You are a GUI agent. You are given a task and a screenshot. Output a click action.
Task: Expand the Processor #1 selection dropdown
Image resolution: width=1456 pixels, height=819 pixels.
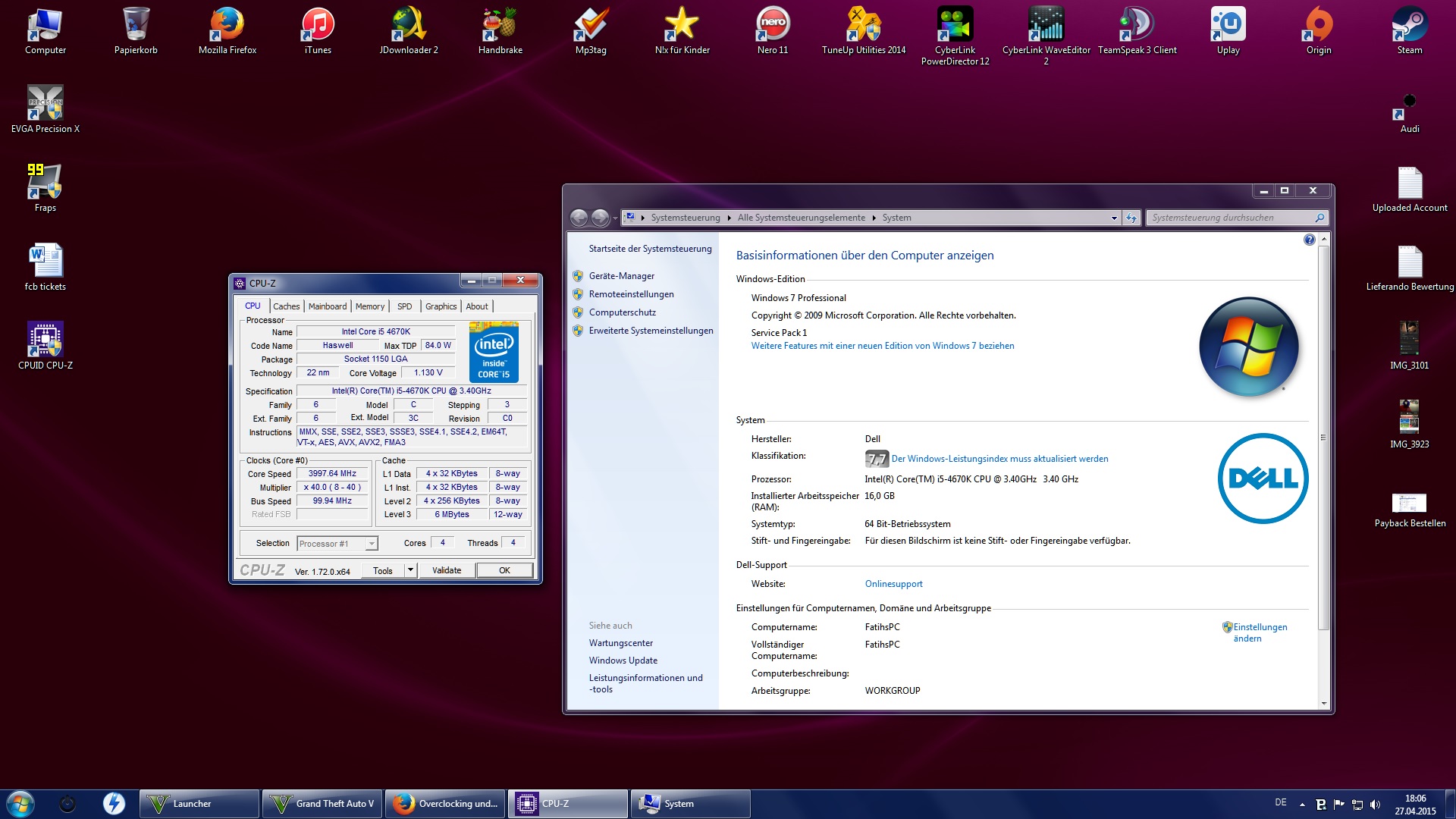pyautogui.click(x=371, y=544)
